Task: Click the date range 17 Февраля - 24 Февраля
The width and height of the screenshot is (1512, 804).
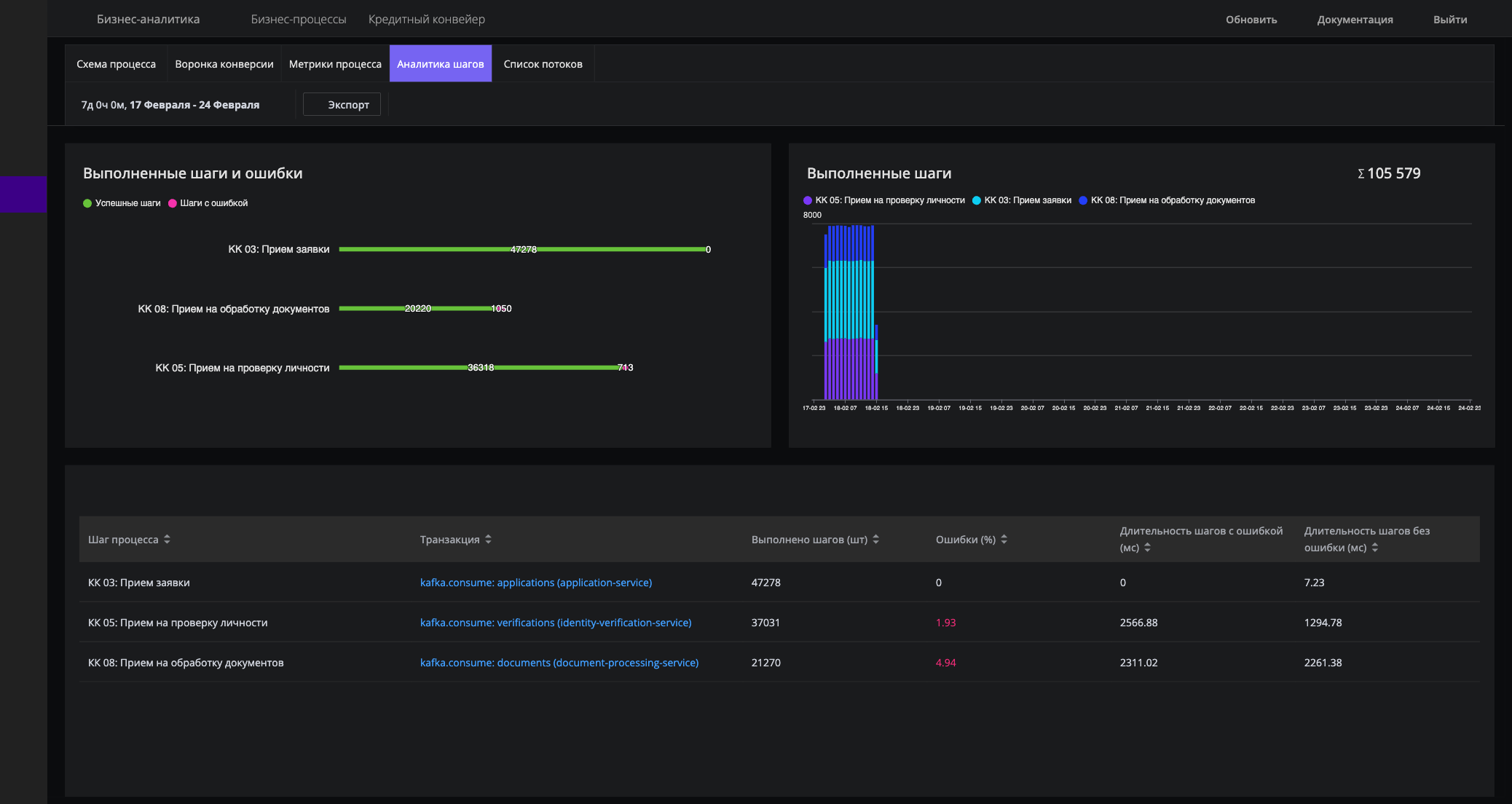Action: (x=194, y=104)
